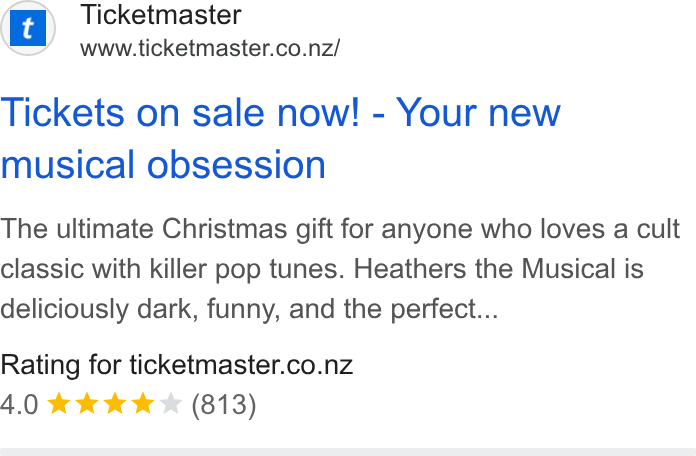Click the empty gray fifth star
696x456 pixels.
click(171, 404)
